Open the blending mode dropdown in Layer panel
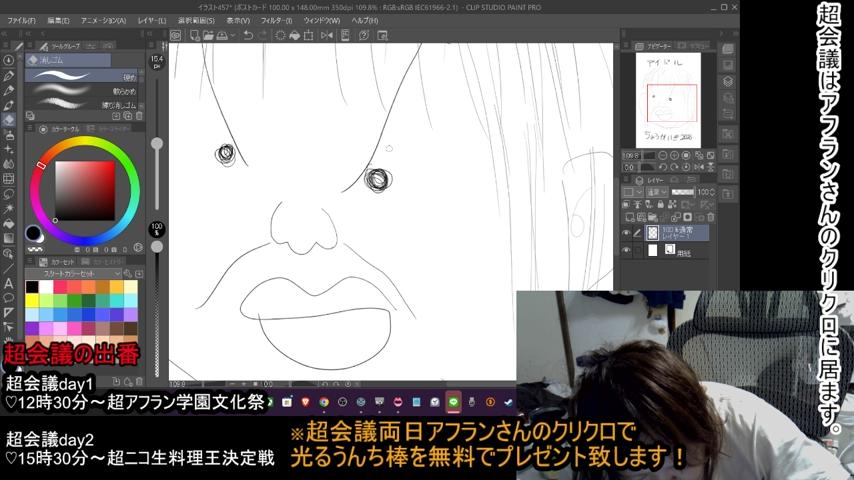The width and height of the screenshot is (854, 480). pyautogui.click(x=656, y=192)
